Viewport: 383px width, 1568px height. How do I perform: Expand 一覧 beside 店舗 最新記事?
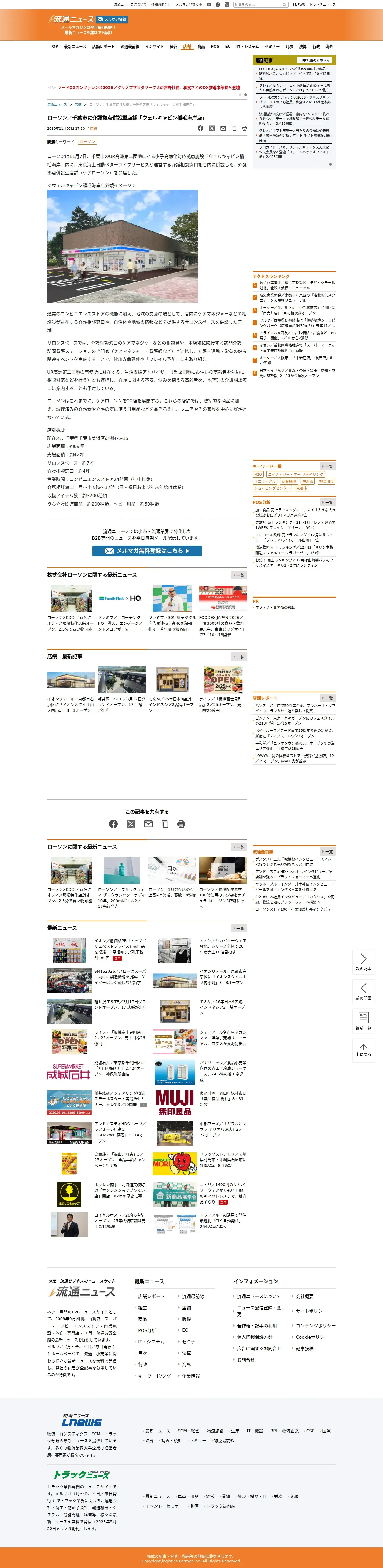pyautogui.click(x=239, y=657)
